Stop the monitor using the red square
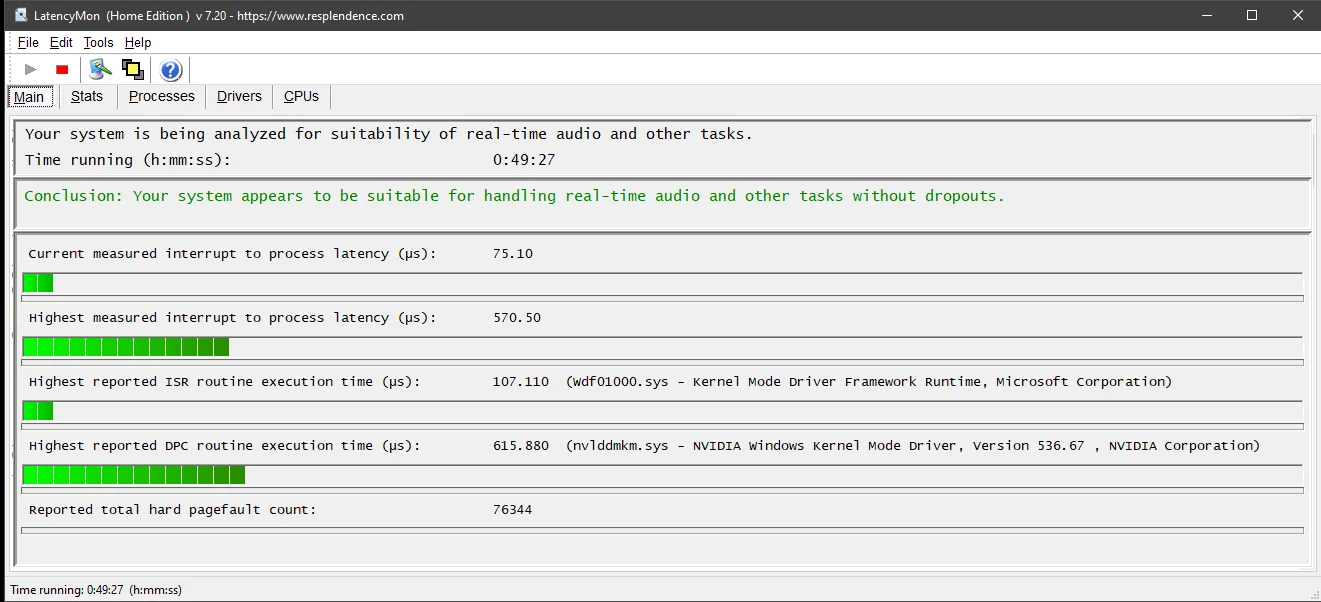 [x=62, y=69]
